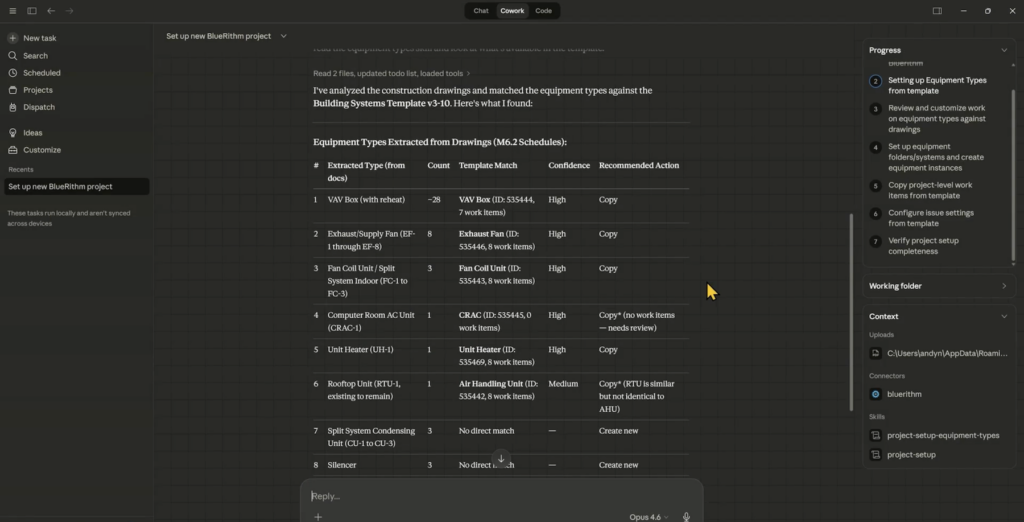Toggle the sidebar panel icon in title bar

click(x=32, y=11)
